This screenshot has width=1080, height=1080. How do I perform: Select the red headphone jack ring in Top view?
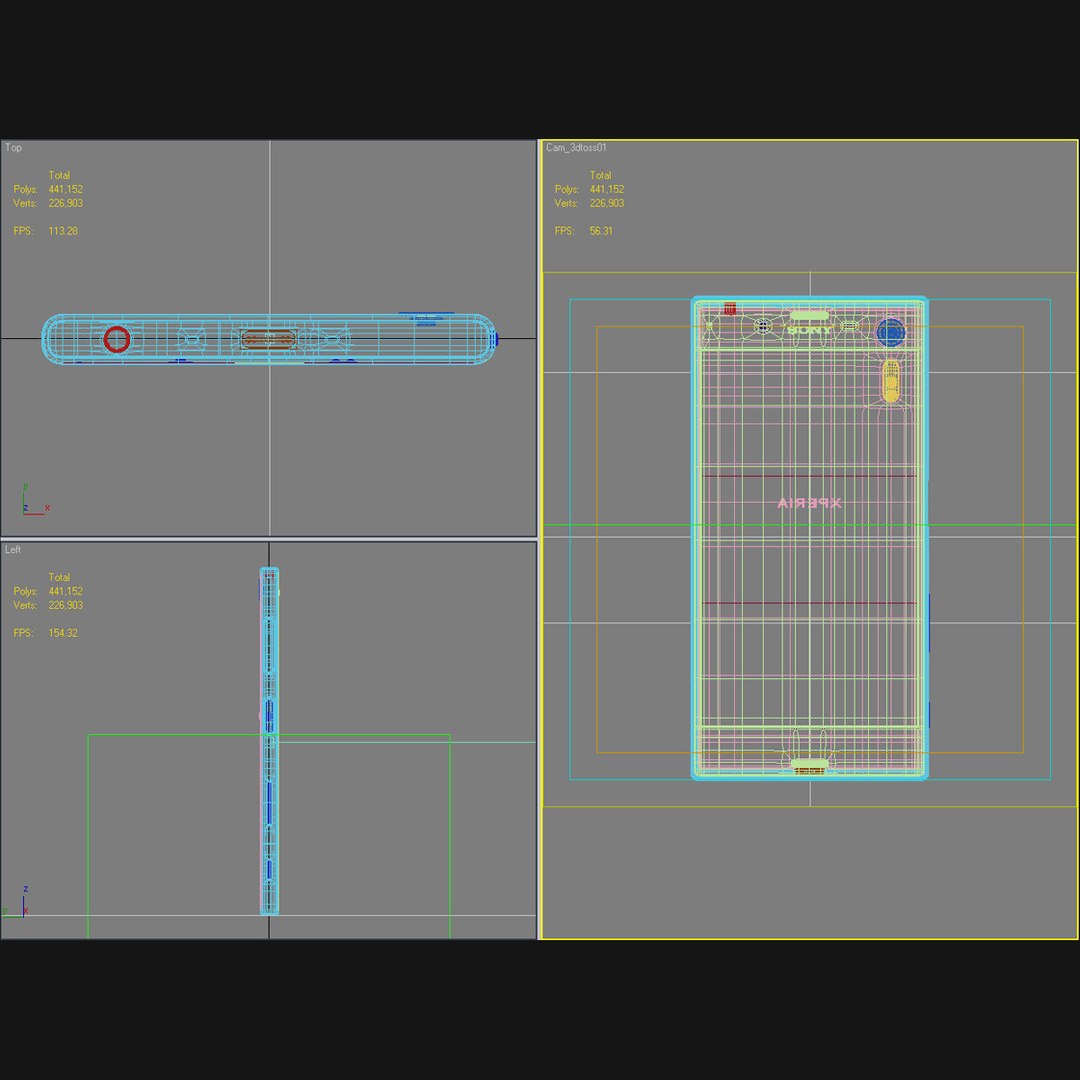click(116, 340)
